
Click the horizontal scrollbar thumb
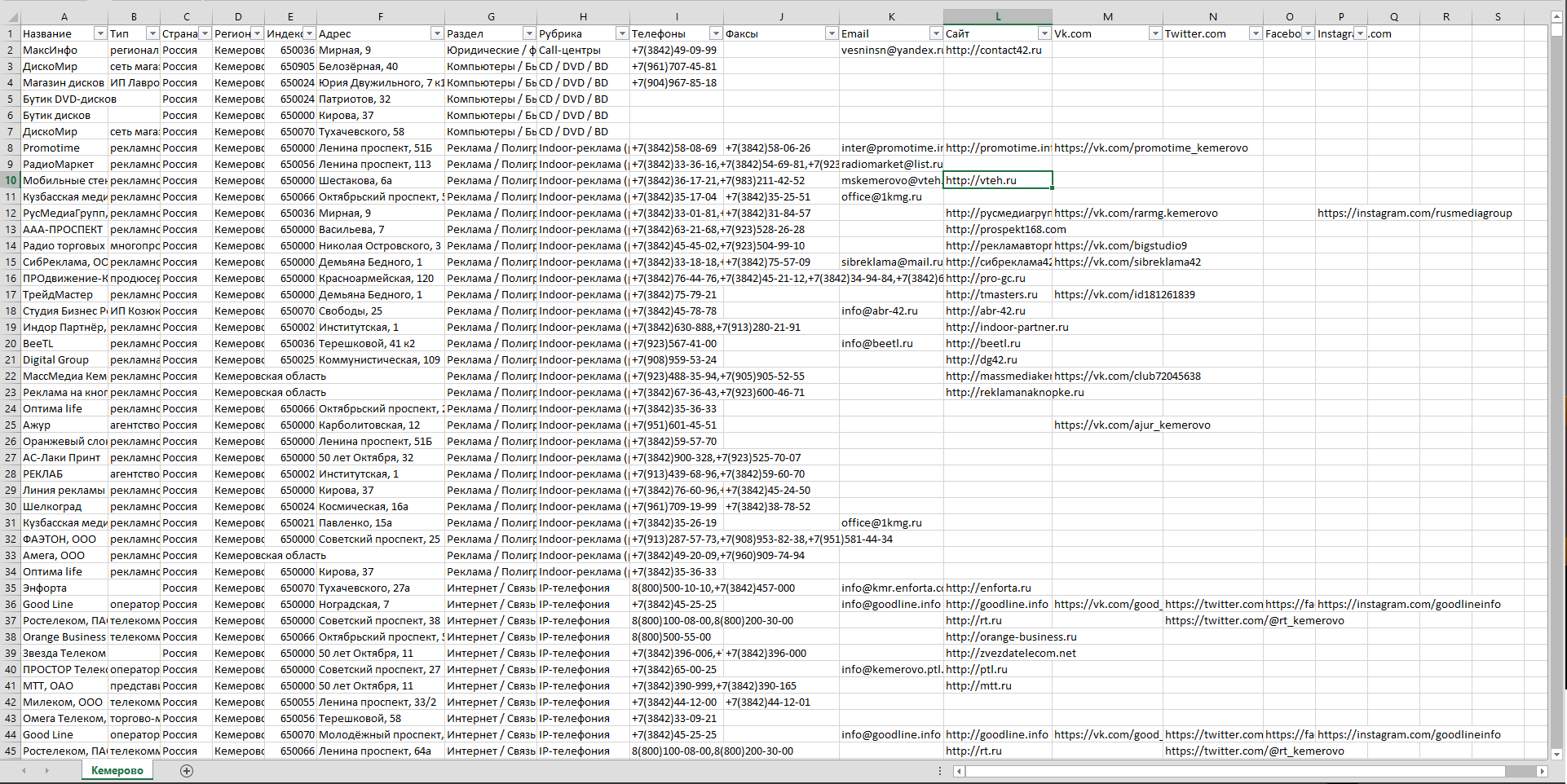point(1235,771)
